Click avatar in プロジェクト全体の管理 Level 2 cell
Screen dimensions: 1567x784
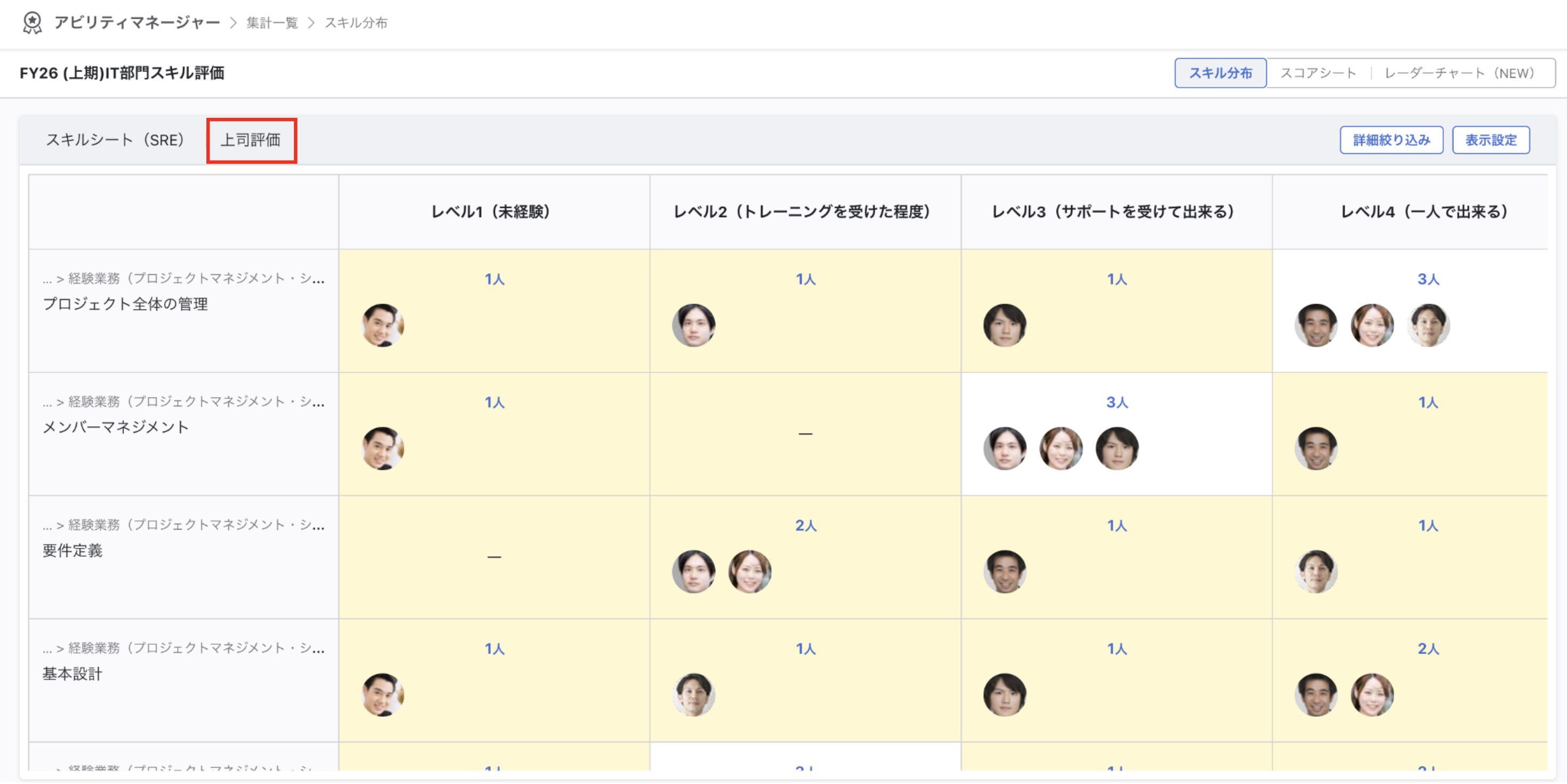tap(693, 325)
